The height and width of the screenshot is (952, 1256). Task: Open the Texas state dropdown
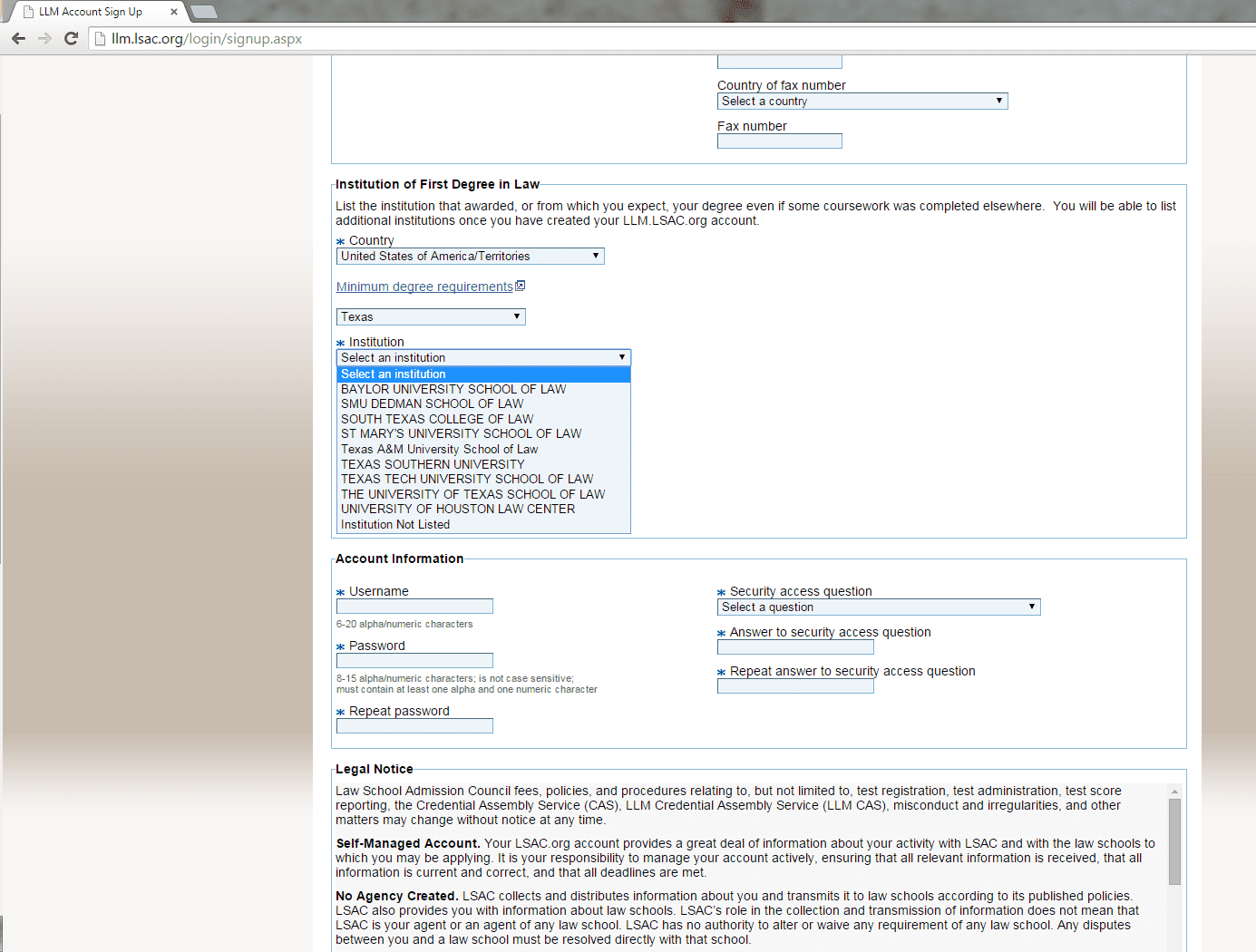(431, 316)
